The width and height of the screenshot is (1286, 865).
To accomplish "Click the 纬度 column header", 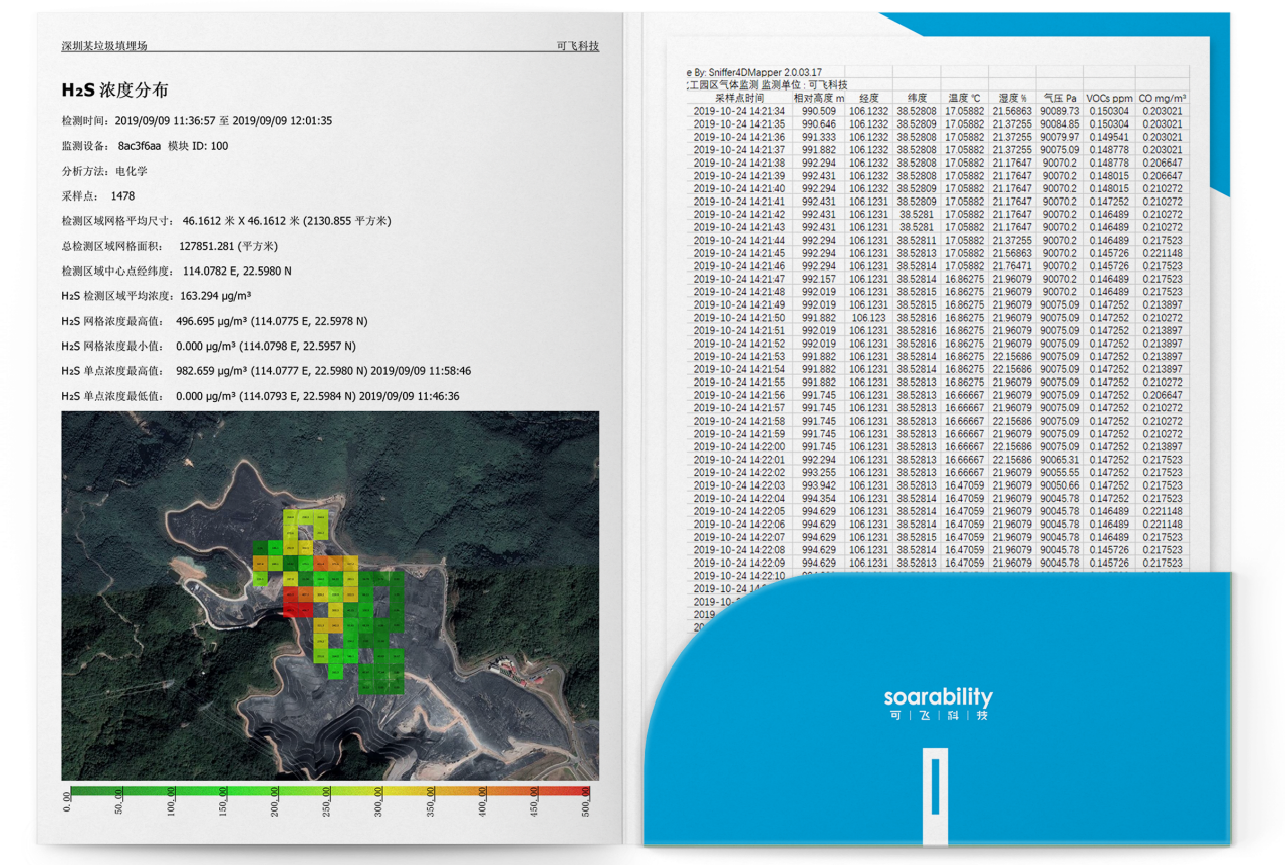I will point(916,98).
